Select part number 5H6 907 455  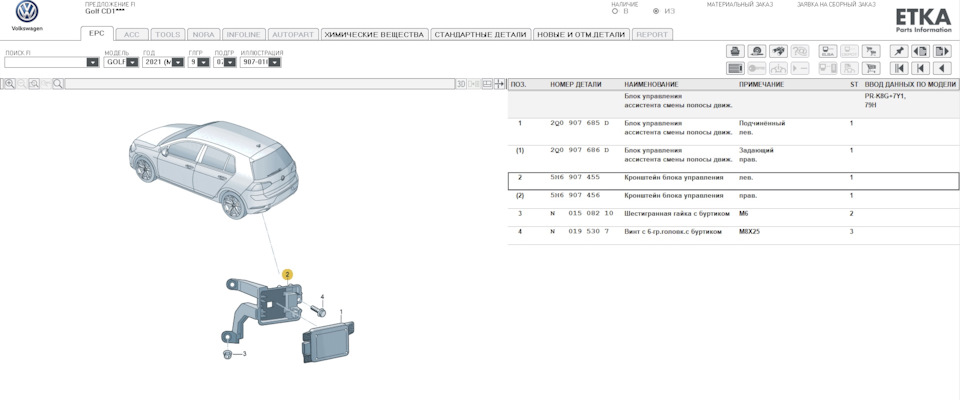[575, 177]
